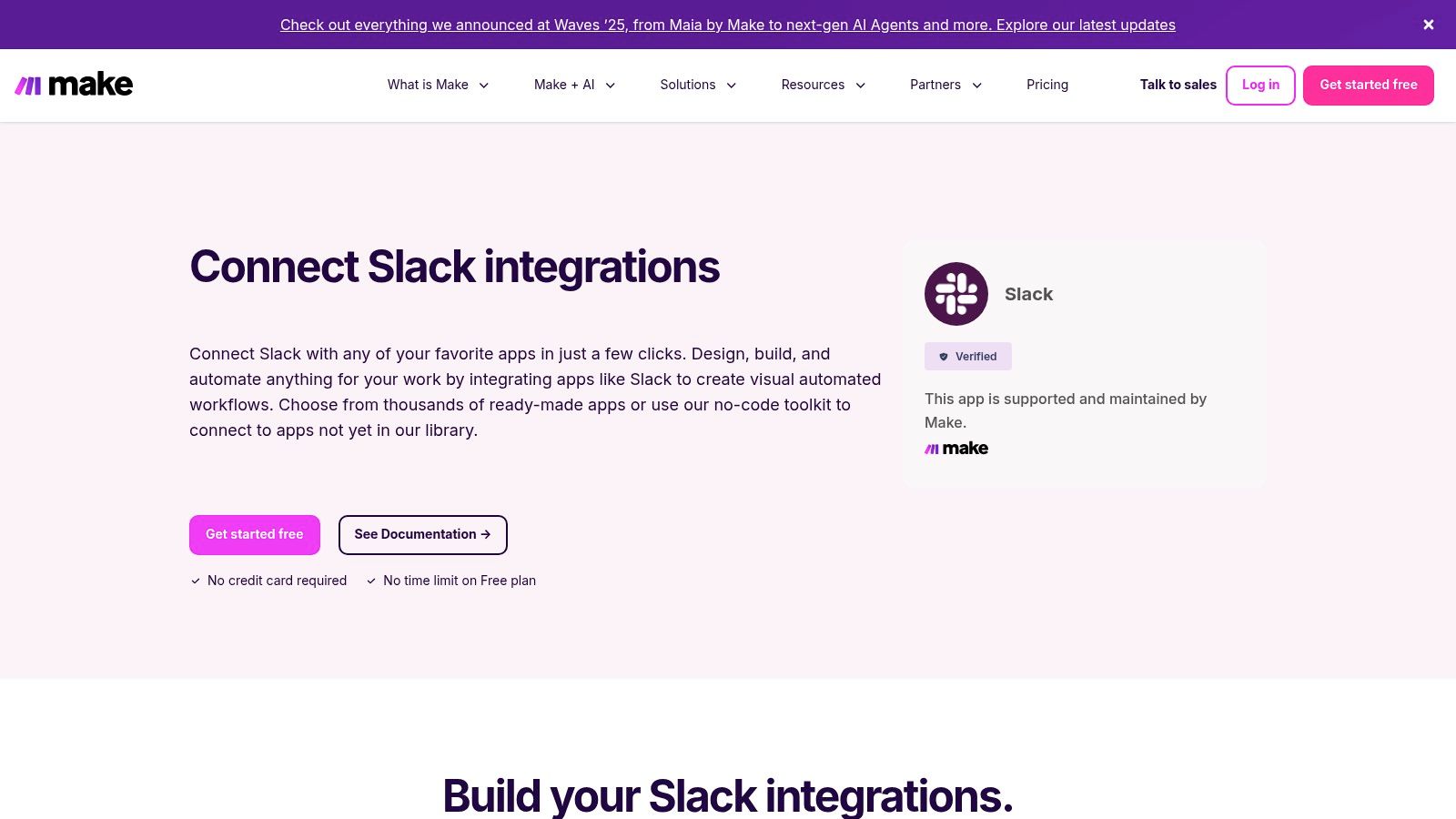Image resolution: width=1456 pixels, height=819 pixels.
Task: Click the Verified badge on the Slack card
Action: [x=967, y=356]
